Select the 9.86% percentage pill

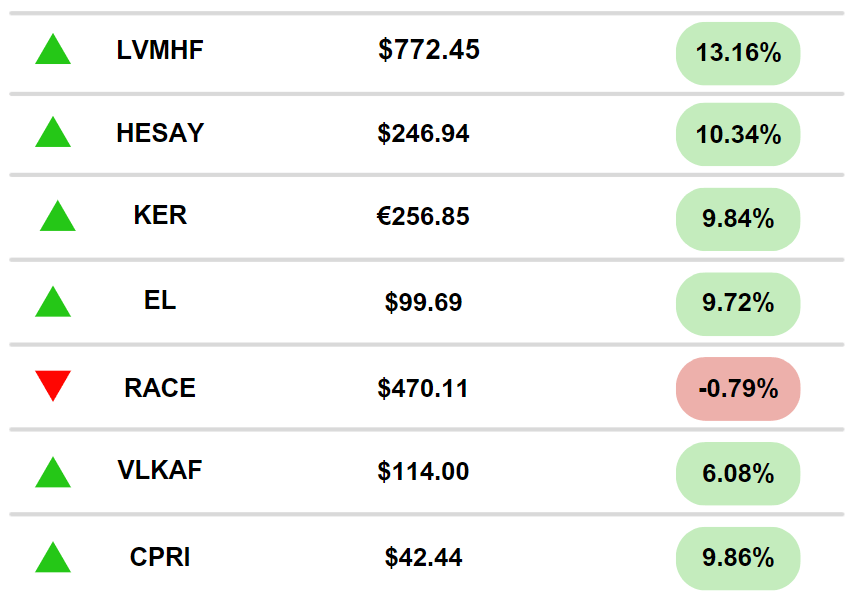(x=738, y=558)
